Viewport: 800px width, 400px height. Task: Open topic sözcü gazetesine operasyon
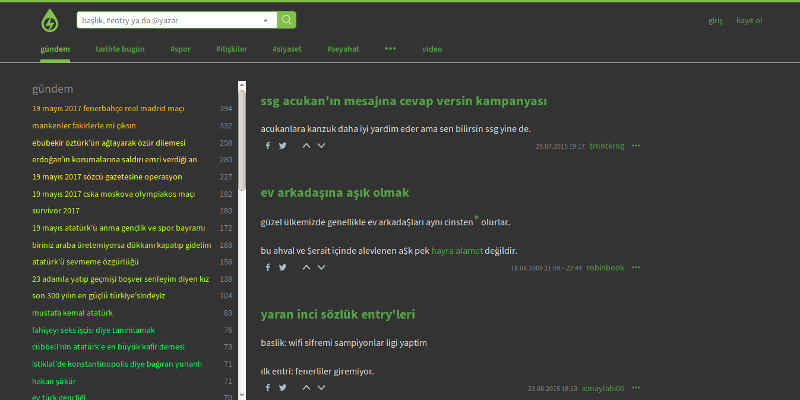pos(107,177)
